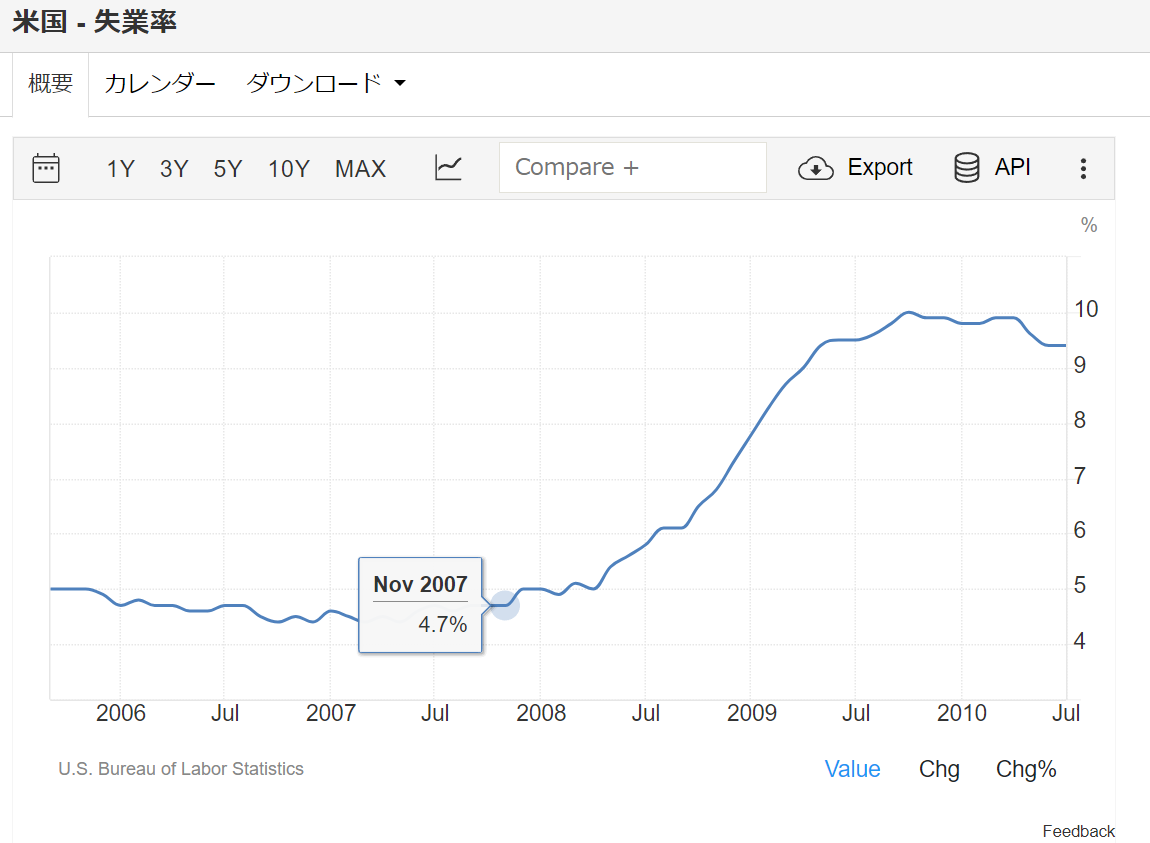Click the Compare + input field
Image resolution: width=1150 pixels, height=843 pixels.
coord(632,168)
